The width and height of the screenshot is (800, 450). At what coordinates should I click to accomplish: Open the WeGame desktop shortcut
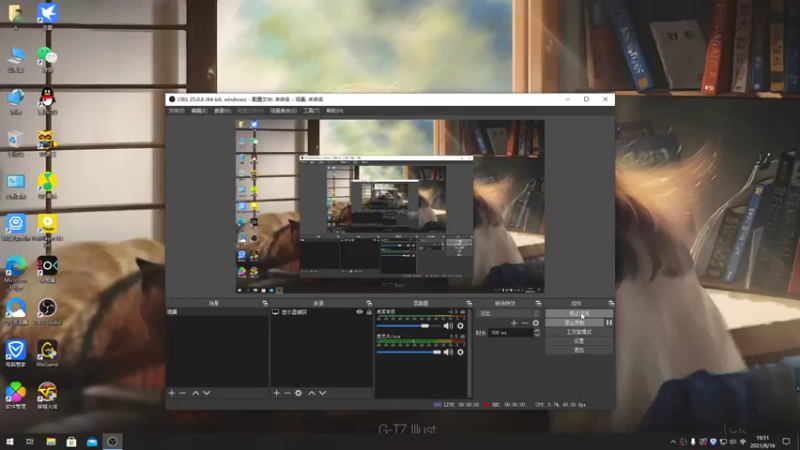[x=47, y=354]
